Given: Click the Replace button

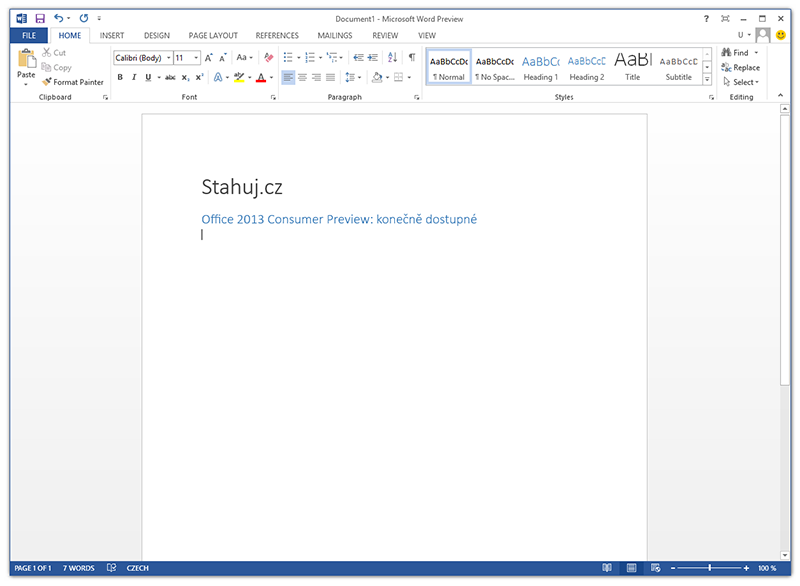Looking at the screenshot, I should [741, 67].
